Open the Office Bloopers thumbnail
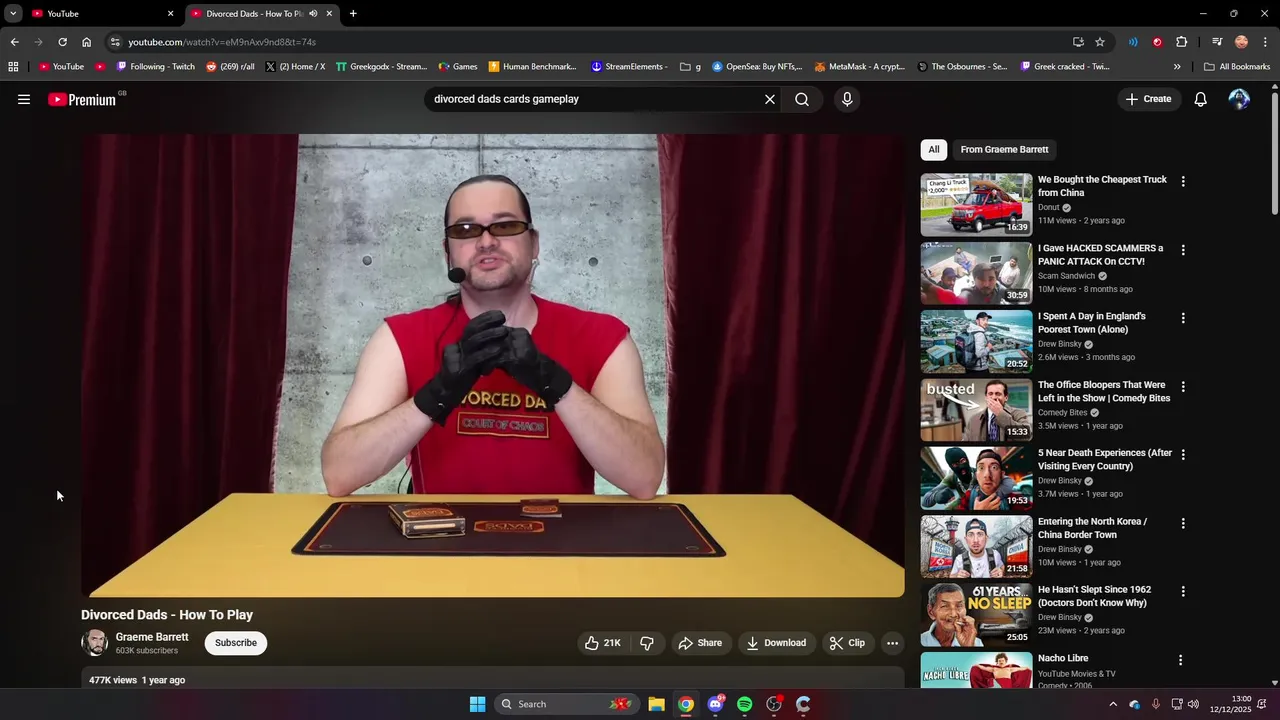This screenshot has width=1280, height=720. (976, 410)
